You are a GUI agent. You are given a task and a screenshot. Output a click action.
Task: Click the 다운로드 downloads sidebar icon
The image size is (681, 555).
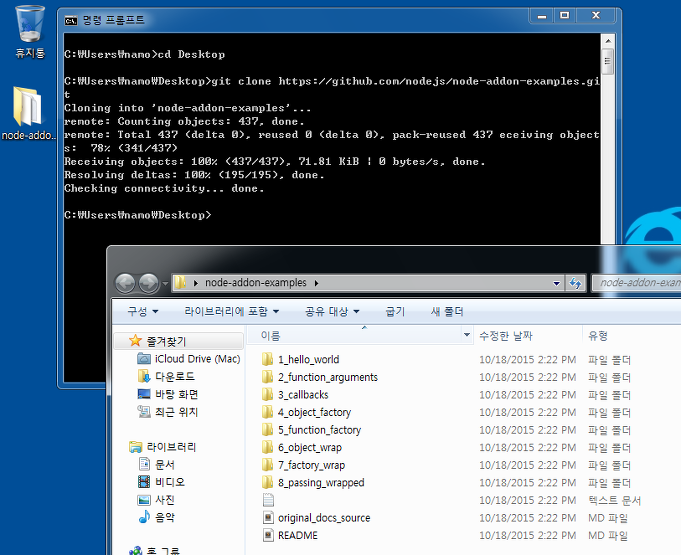(144, 376)
